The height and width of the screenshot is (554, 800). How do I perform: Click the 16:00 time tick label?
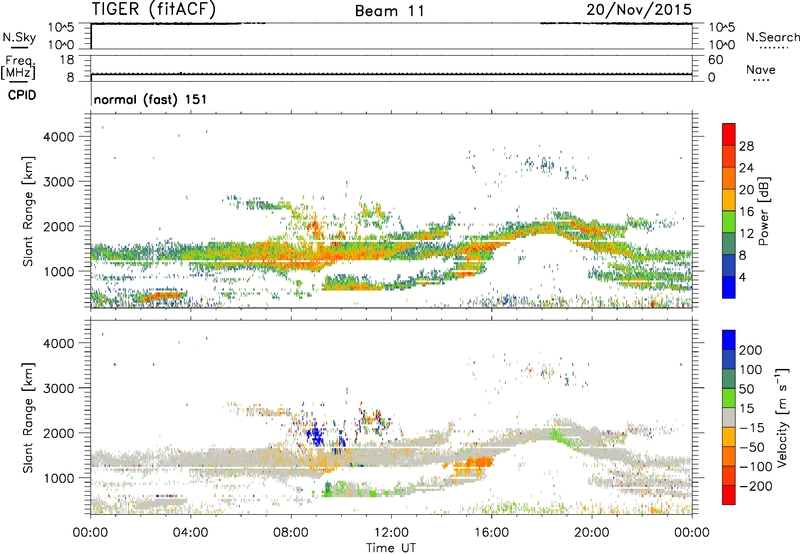pos(491,533)
